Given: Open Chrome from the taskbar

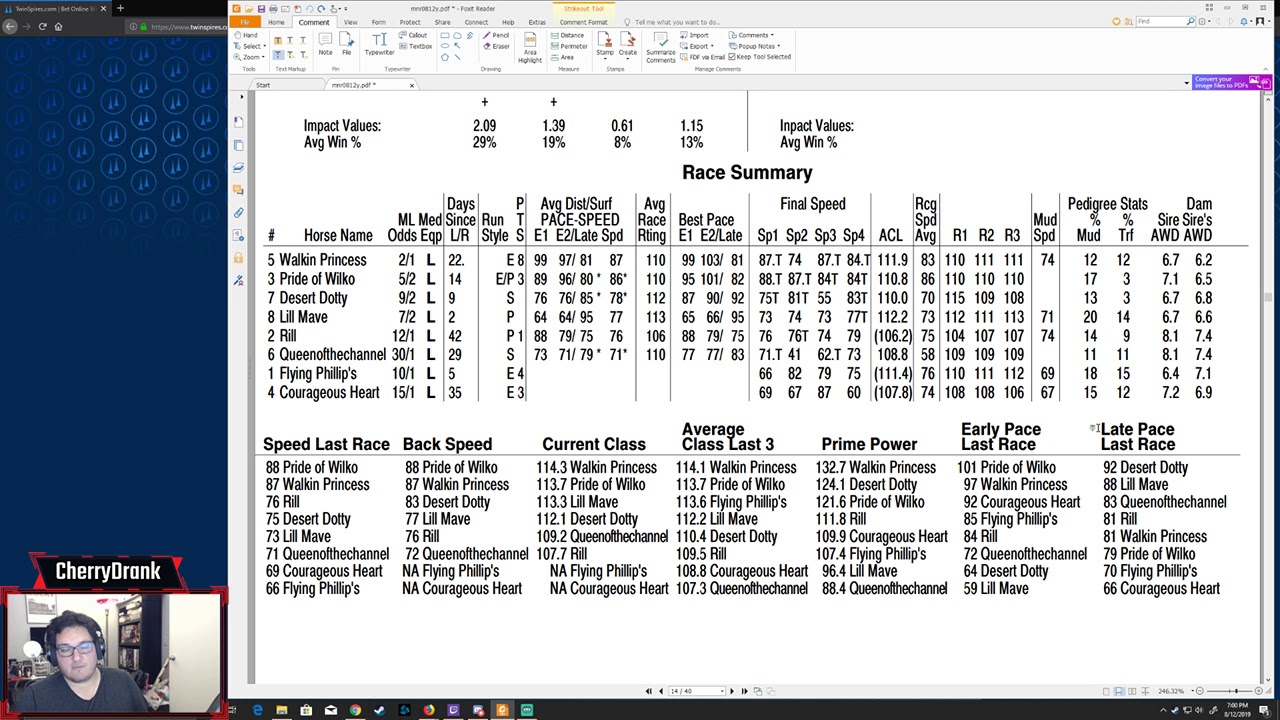Looking at the screenshot, I should pyautogui.click(x=355, y=710).
